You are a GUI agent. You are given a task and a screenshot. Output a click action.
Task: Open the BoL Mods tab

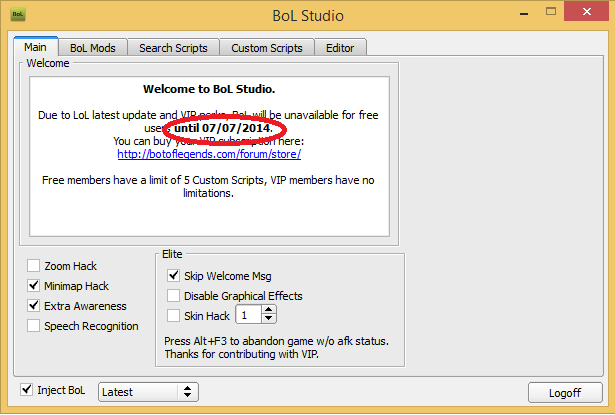pos(93,48)
